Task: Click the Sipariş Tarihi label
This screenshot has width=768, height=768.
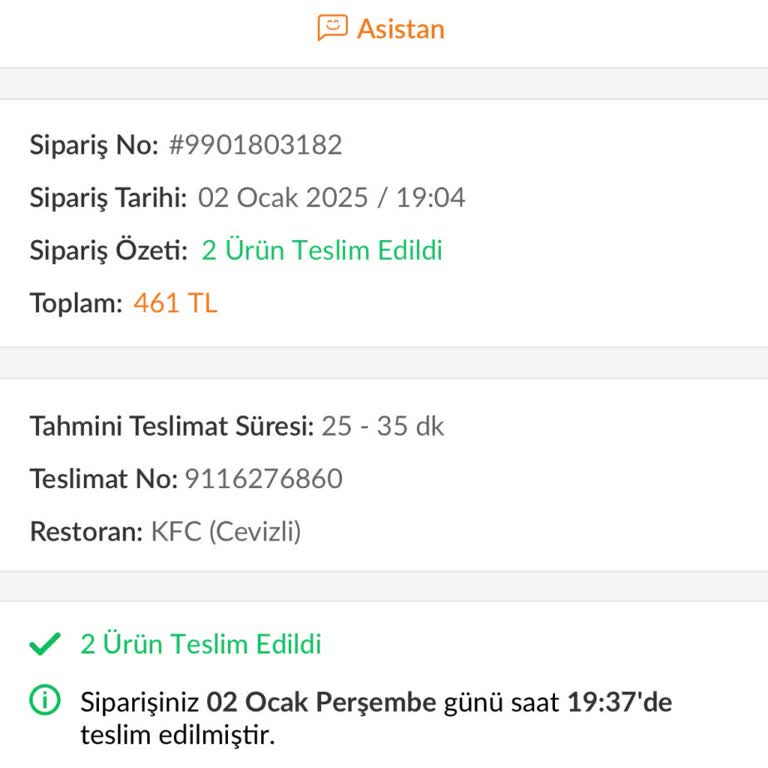Action: click(x=108, y=197)
